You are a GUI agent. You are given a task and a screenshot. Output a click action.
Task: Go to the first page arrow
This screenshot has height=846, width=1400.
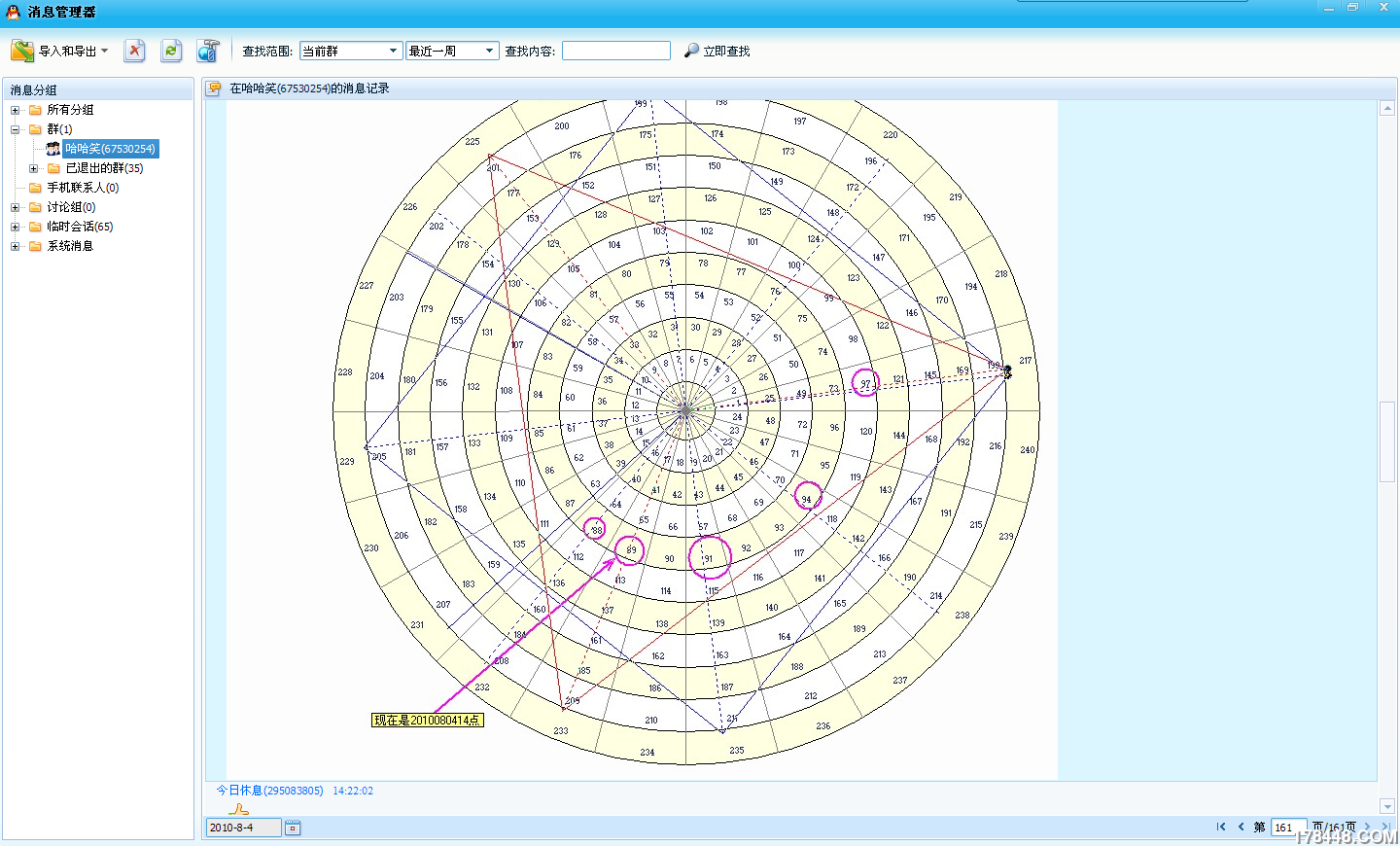coord(1221,827)
